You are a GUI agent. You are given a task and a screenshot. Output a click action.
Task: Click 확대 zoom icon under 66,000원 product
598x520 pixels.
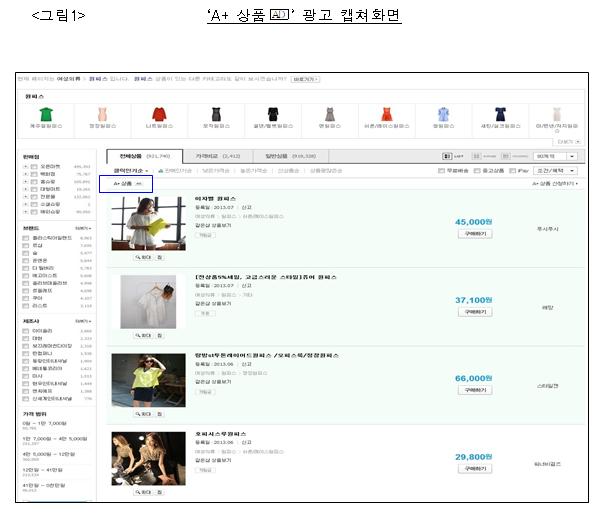[x=143, y=414]
